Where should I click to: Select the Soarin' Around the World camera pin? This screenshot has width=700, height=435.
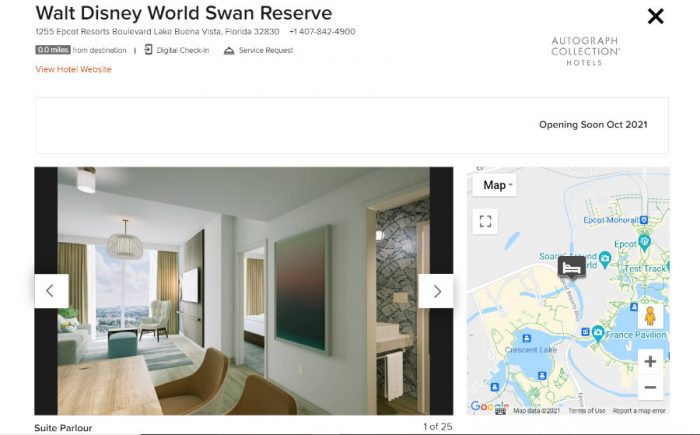pos(605,259)
